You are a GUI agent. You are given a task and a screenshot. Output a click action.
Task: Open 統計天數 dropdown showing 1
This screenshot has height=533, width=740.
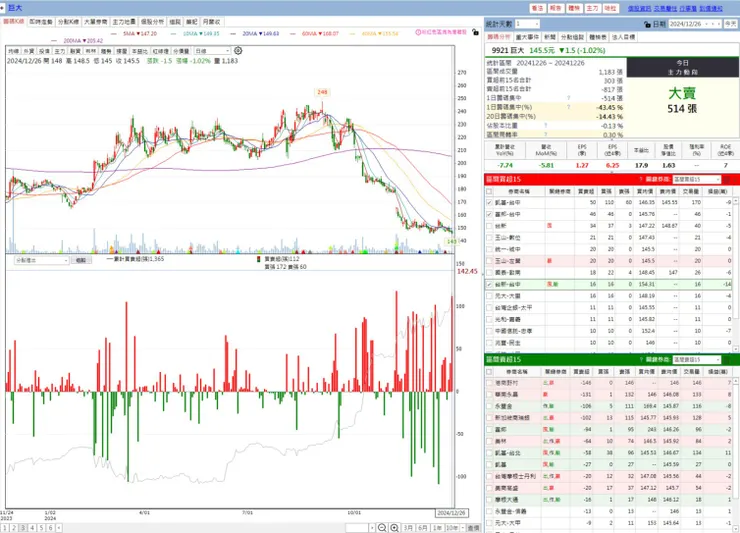click(x=527, y=24)
